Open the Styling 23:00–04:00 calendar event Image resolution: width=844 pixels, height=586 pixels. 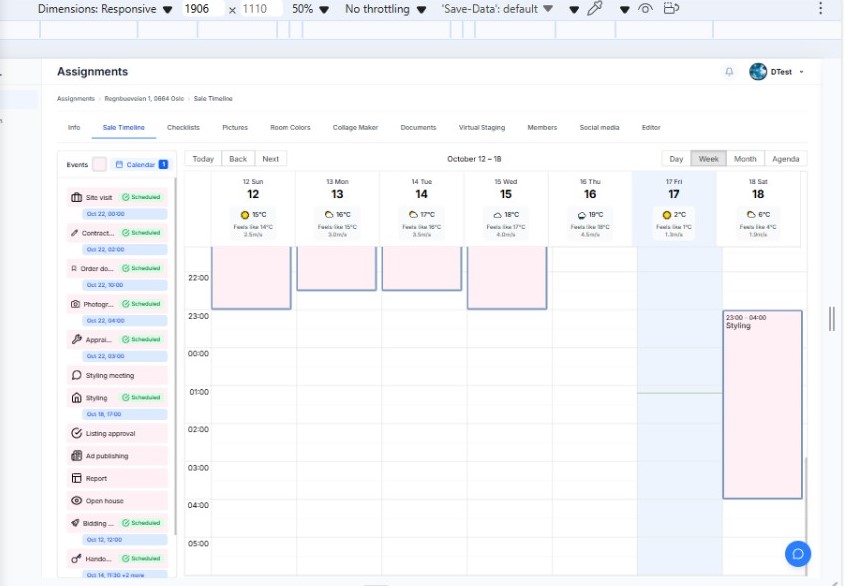pos(762,405)
